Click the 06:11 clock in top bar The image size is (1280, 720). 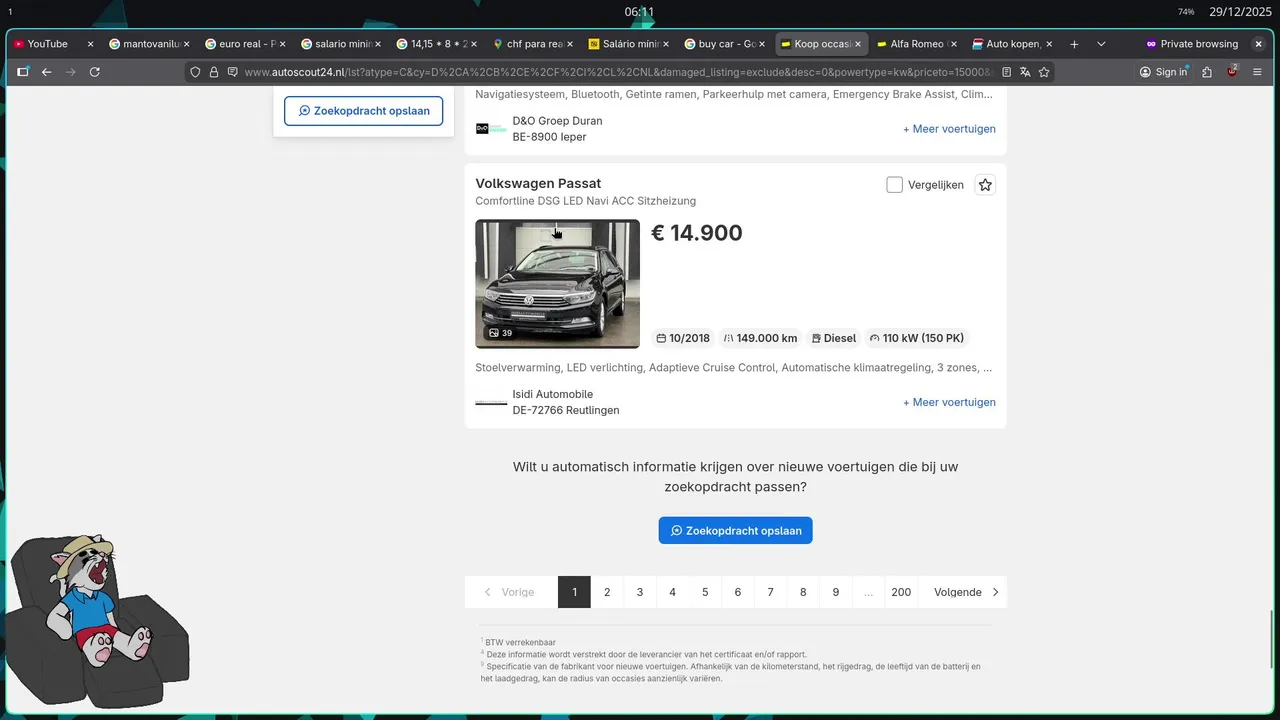(639, 12)
